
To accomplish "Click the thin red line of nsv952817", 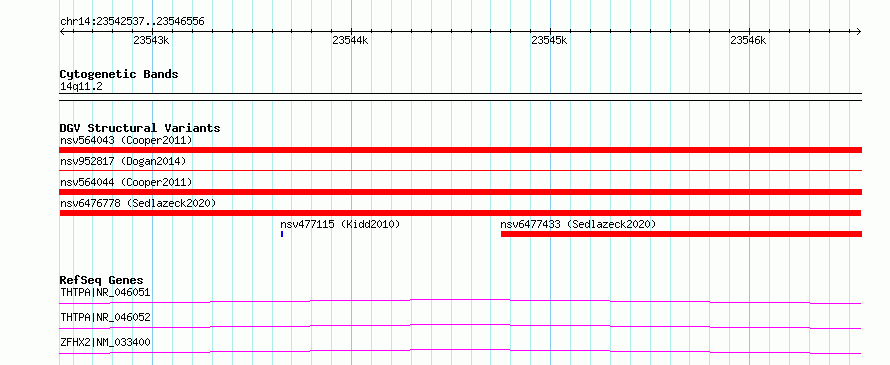I will pos(460,170).
